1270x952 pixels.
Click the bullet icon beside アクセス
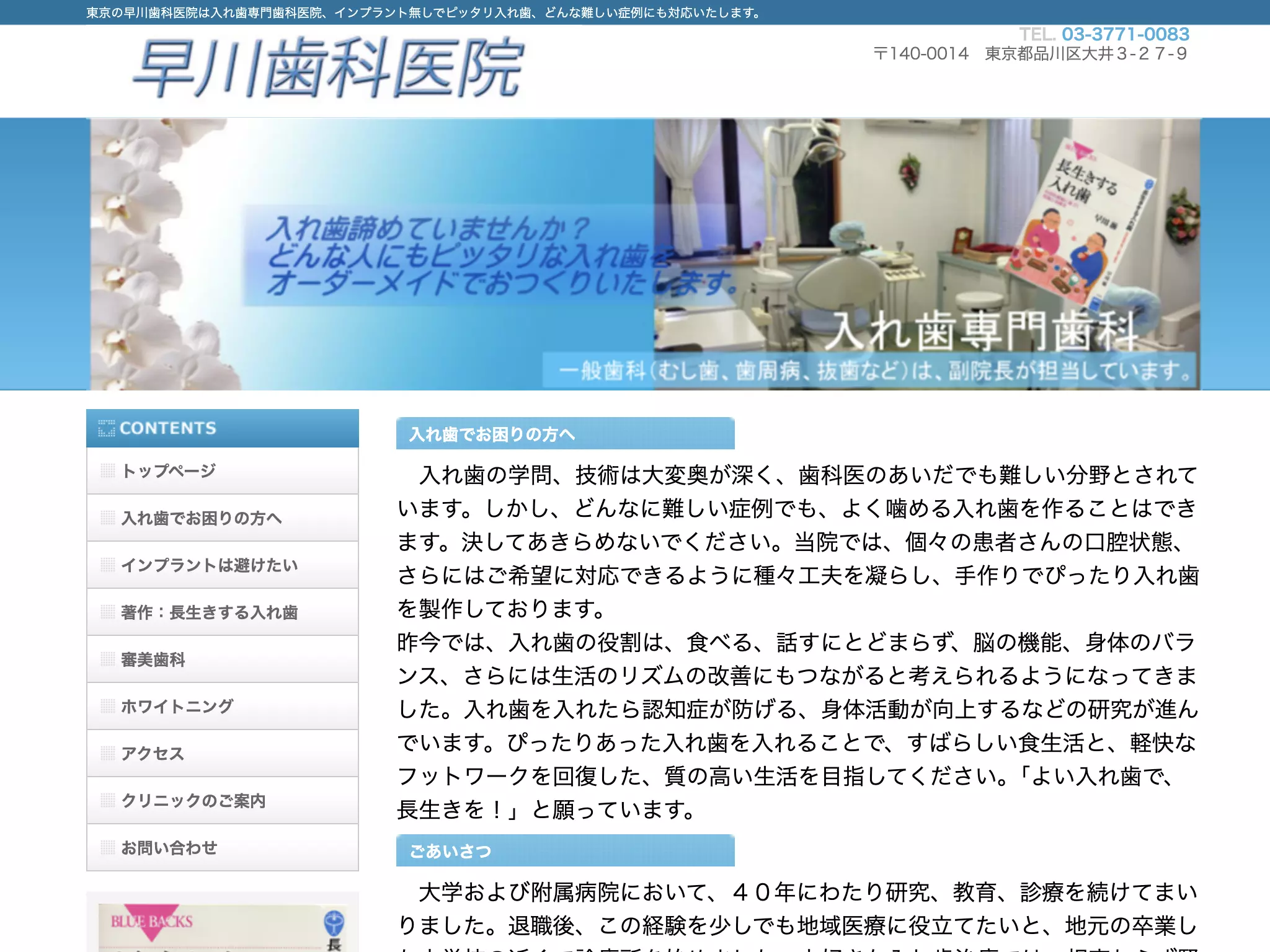point(108,754)
